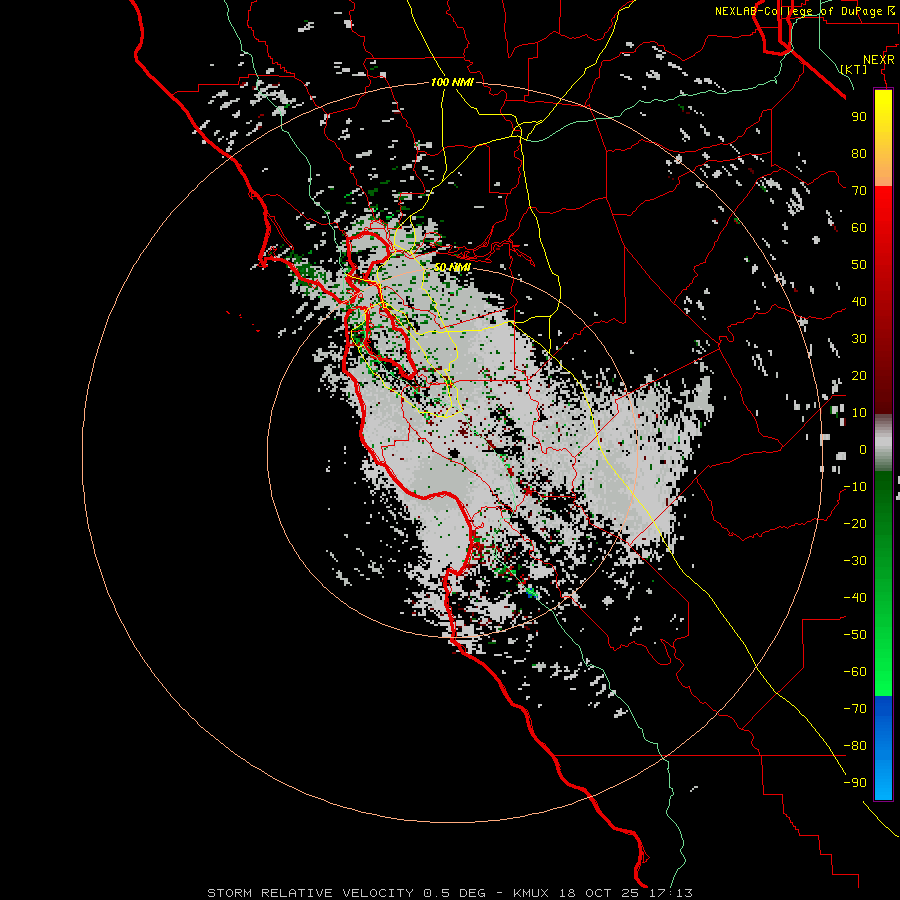This screenshot has width=900, height=900.
Task: Click the -90 value on the velocity scale
Action: (x=855, y=783)
